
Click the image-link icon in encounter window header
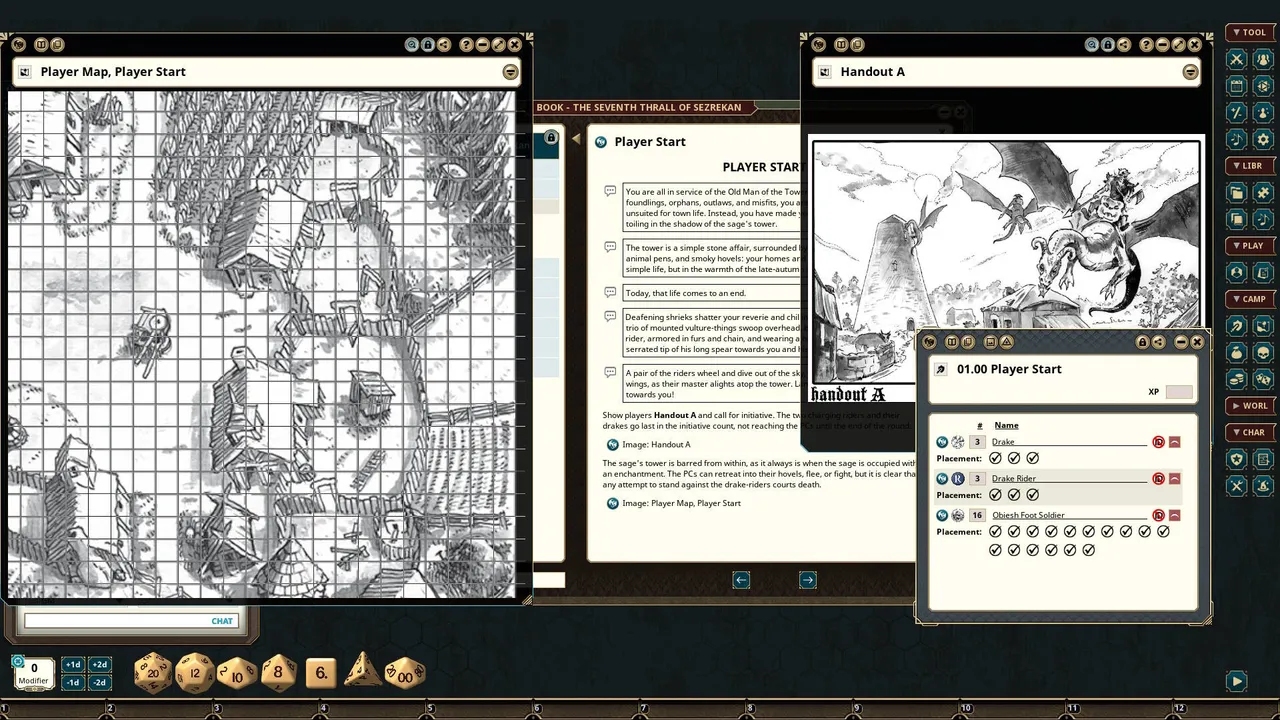[x=990, y=342]
